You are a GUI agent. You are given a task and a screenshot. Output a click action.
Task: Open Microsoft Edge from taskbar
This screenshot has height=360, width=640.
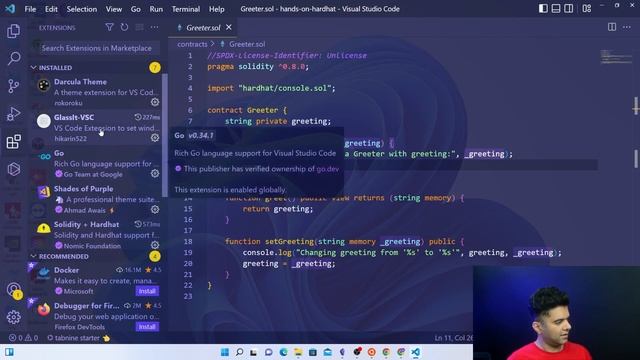click(283, 352)
